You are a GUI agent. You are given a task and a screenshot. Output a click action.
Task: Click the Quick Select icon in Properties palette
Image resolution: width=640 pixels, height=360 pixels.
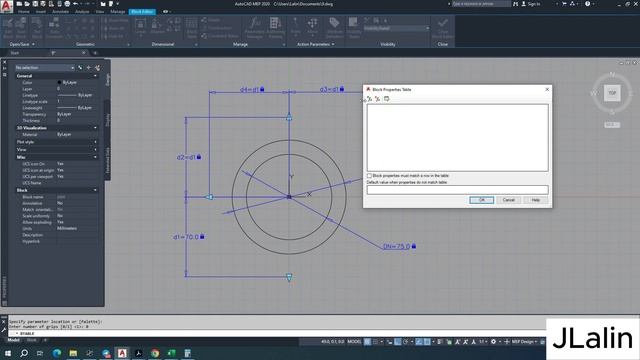97,67
